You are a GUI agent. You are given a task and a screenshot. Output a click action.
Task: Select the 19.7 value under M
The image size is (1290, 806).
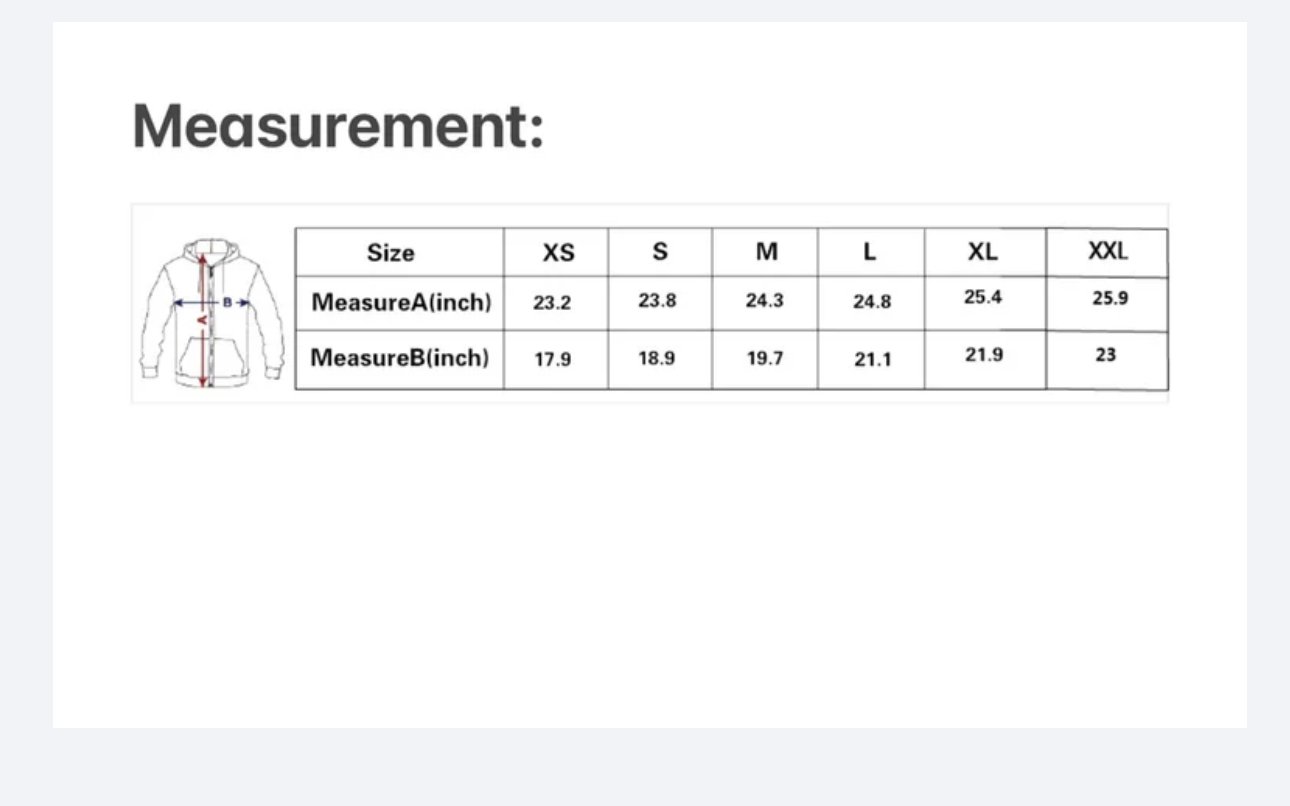765,358
